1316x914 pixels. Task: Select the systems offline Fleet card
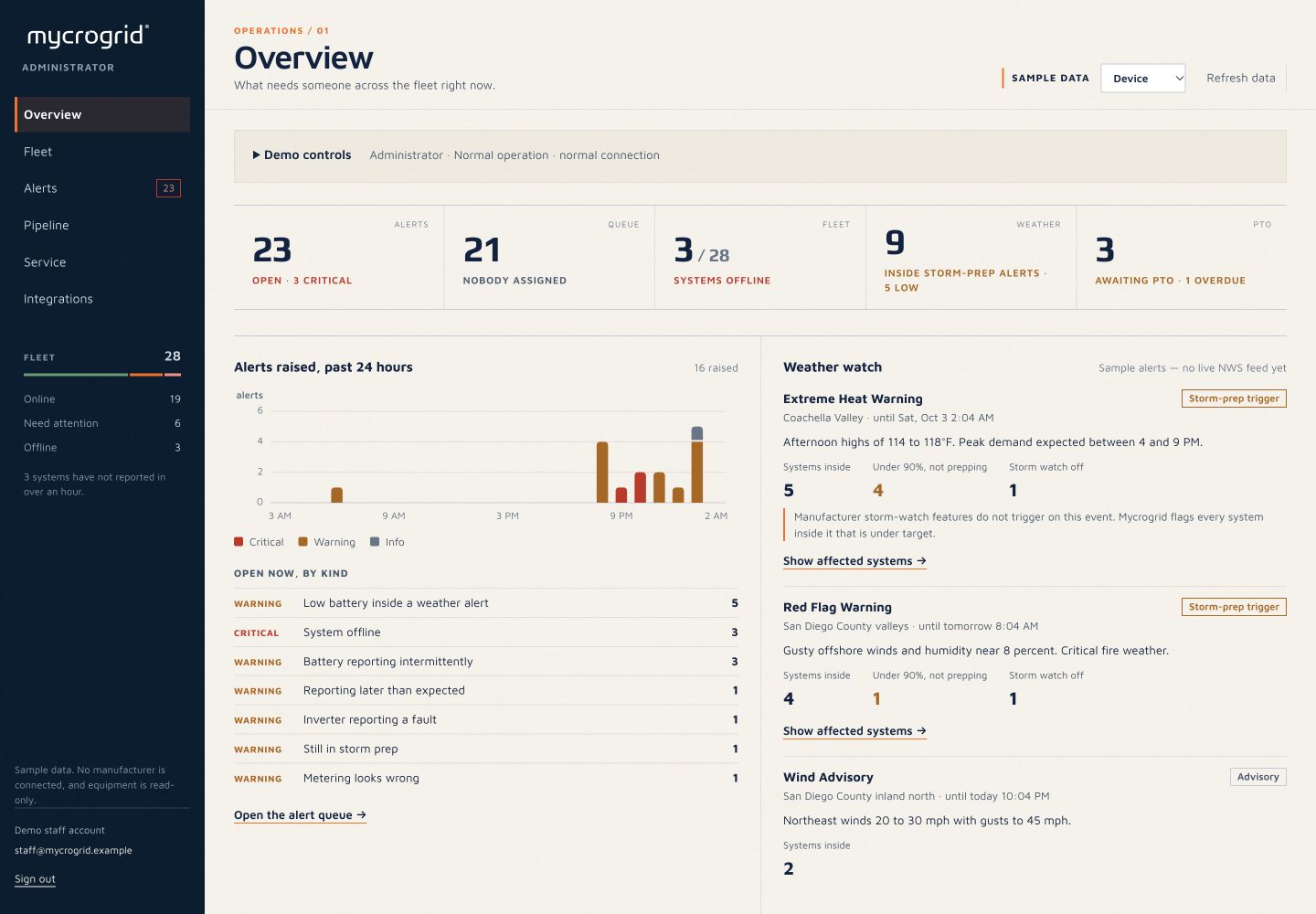760,258
